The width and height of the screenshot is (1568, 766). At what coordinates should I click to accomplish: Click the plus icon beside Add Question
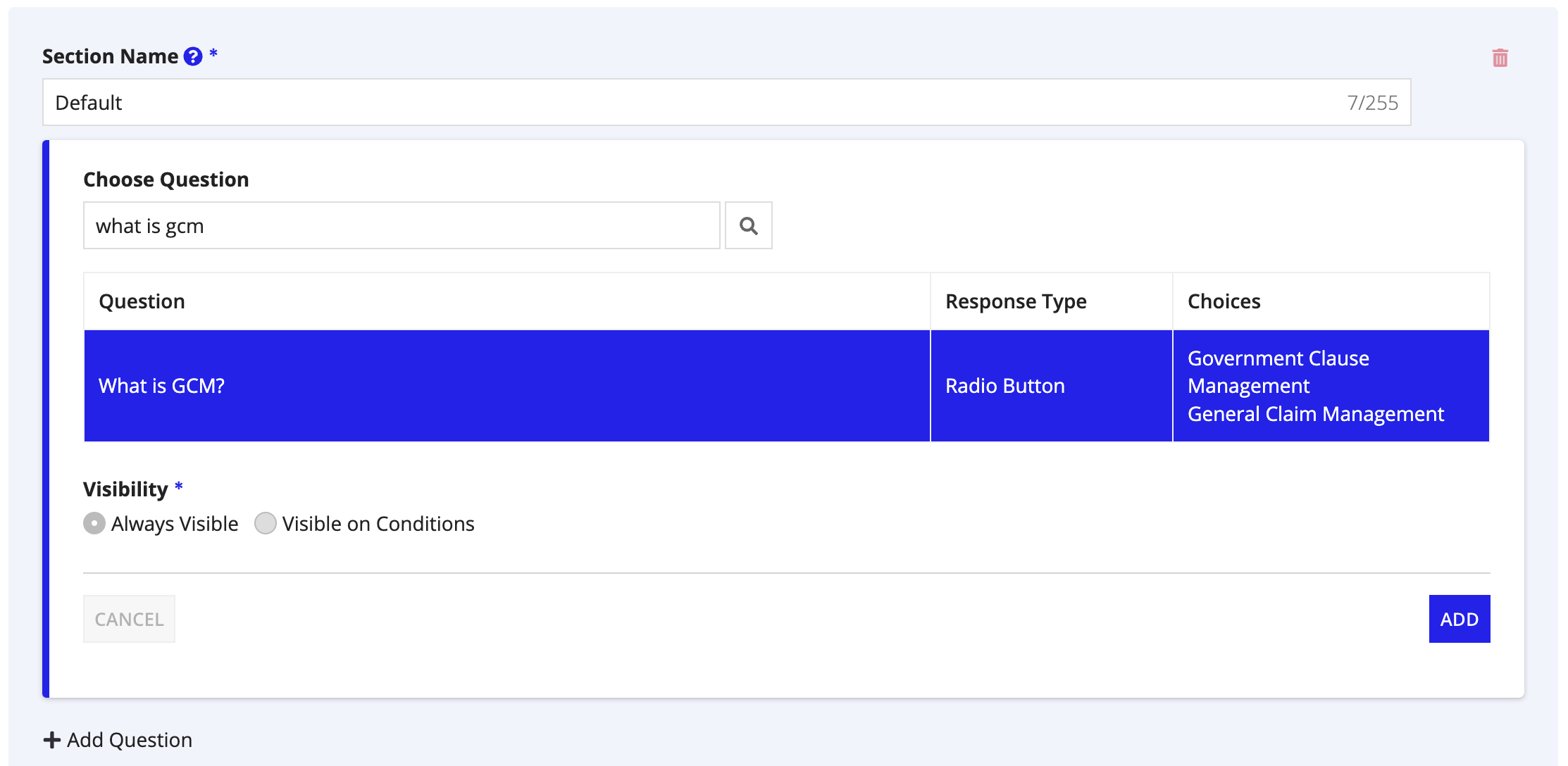(51, 740)
